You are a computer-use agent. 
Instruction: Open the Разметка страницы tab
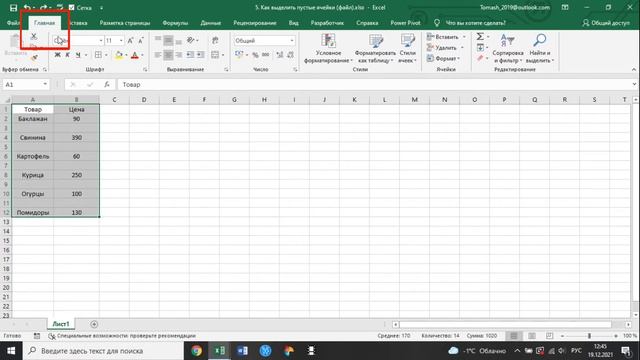(124, 23)
